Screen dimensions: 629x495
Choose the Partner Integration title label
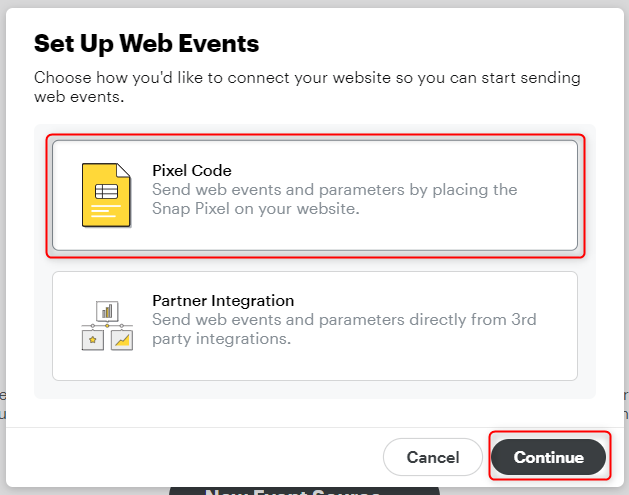click(x=223, y=300)
